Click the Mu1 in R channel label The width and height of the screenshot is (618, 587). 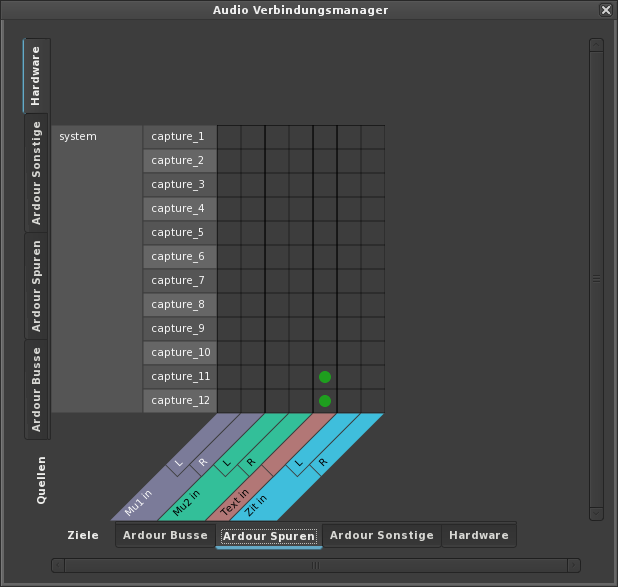coord(203,462)
